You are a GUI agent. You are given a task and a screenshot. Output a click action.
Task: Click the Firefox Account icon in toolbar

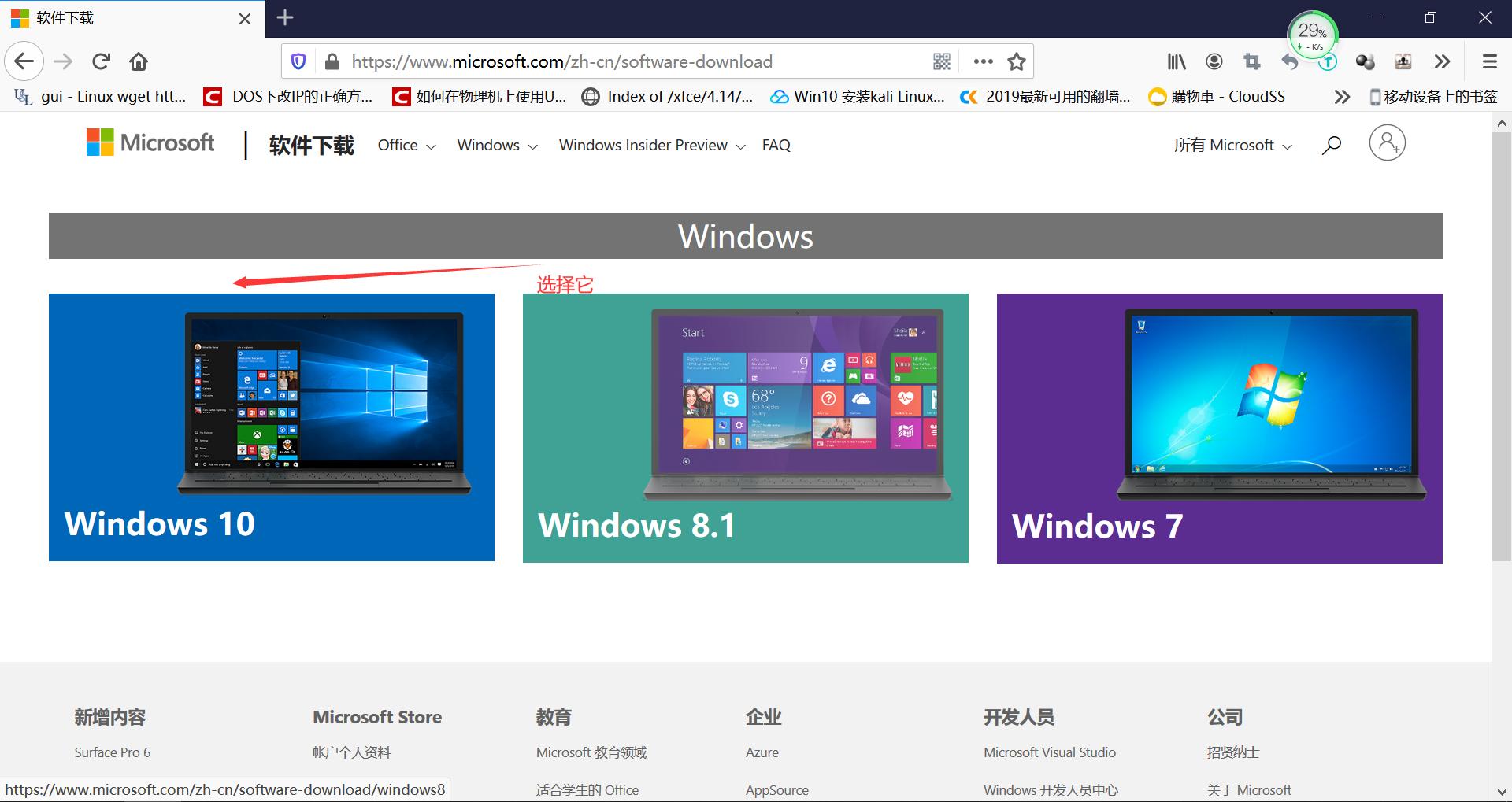point(1214,61)
